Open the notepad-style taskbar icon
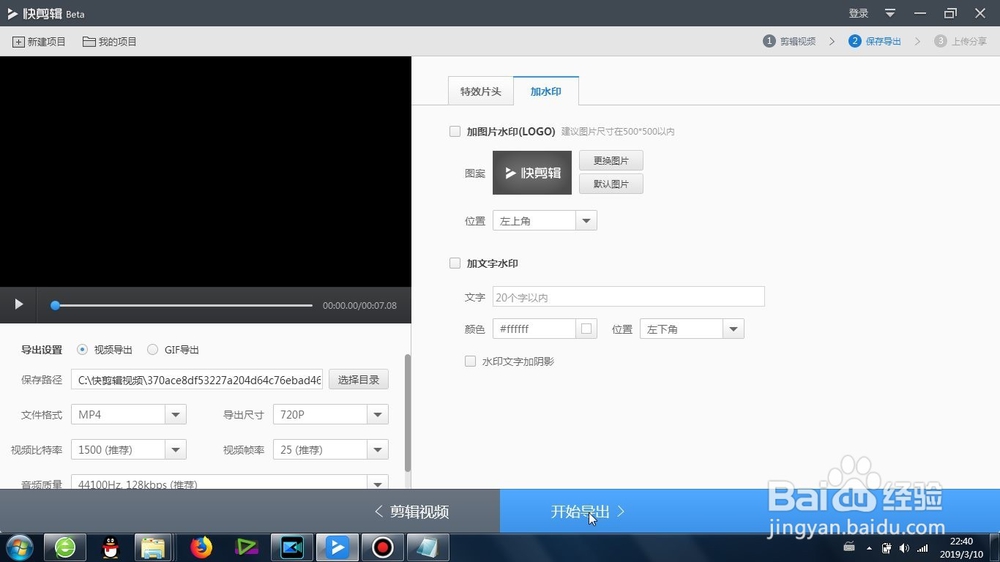Screen dimensions: 1000x562 coord(427,547)
